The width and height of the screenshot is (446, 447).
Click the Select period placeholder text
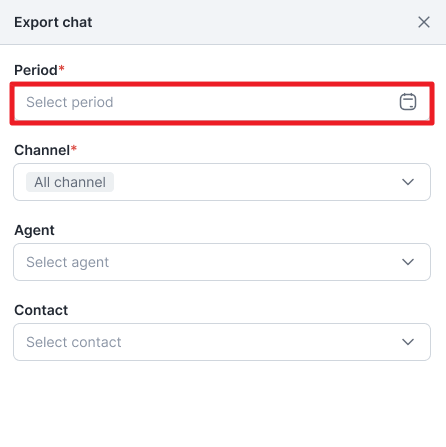click(70, 102)
